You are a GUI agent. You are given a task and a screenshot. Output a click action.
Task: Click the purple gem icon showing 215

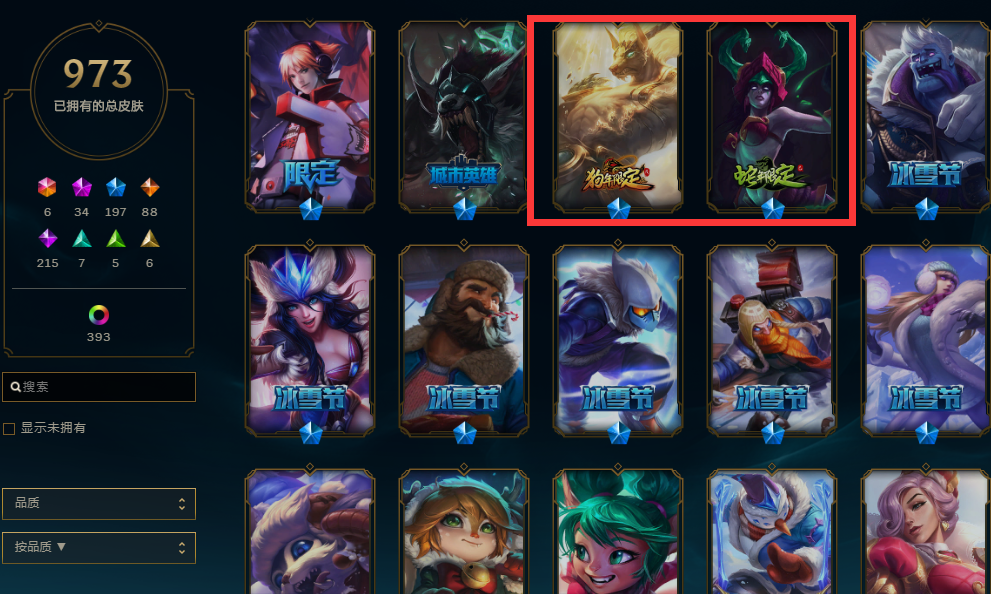click(47, 238)
